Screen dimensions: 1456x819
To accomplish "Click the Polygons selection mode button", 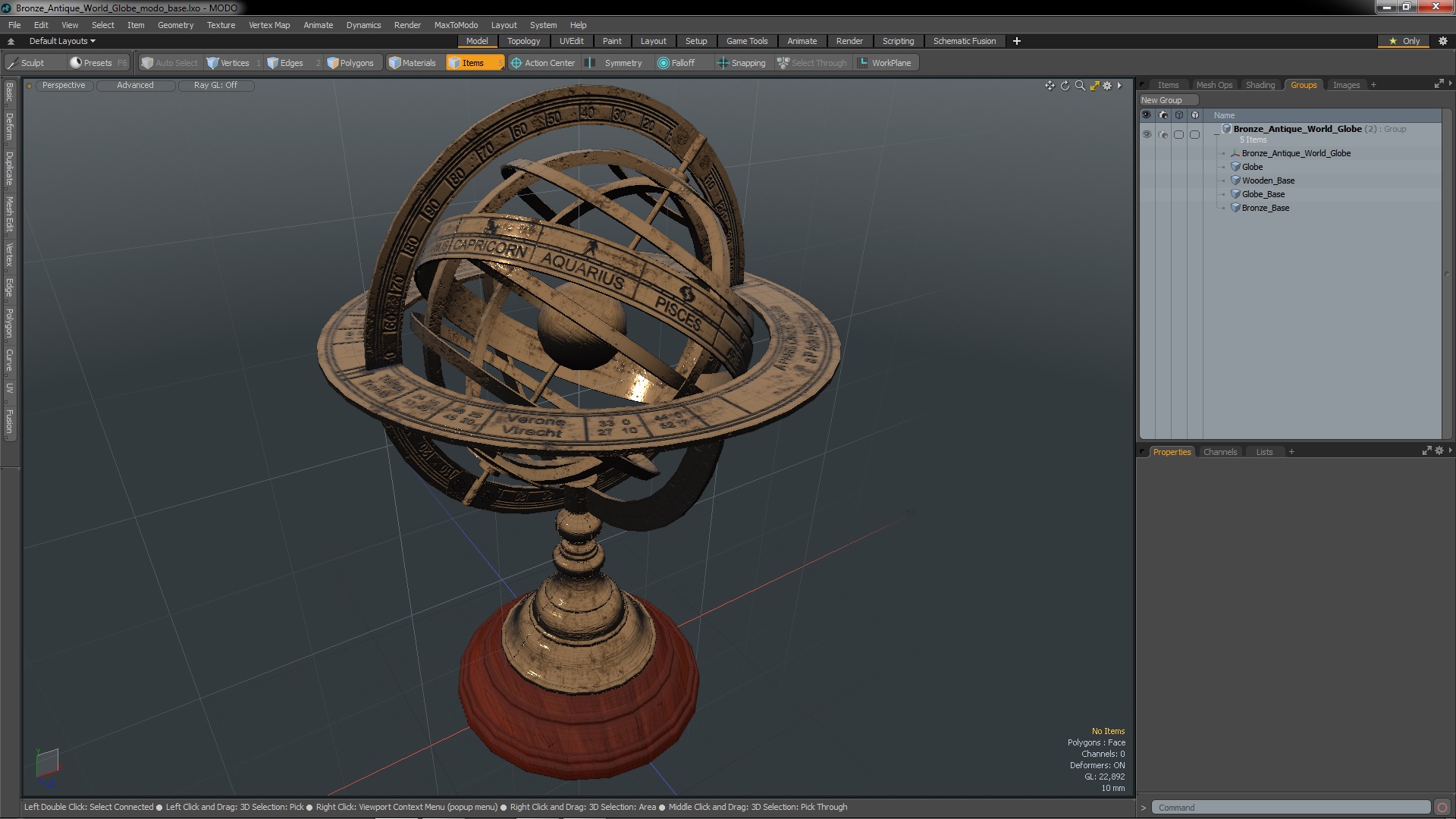I will point(350,63).
